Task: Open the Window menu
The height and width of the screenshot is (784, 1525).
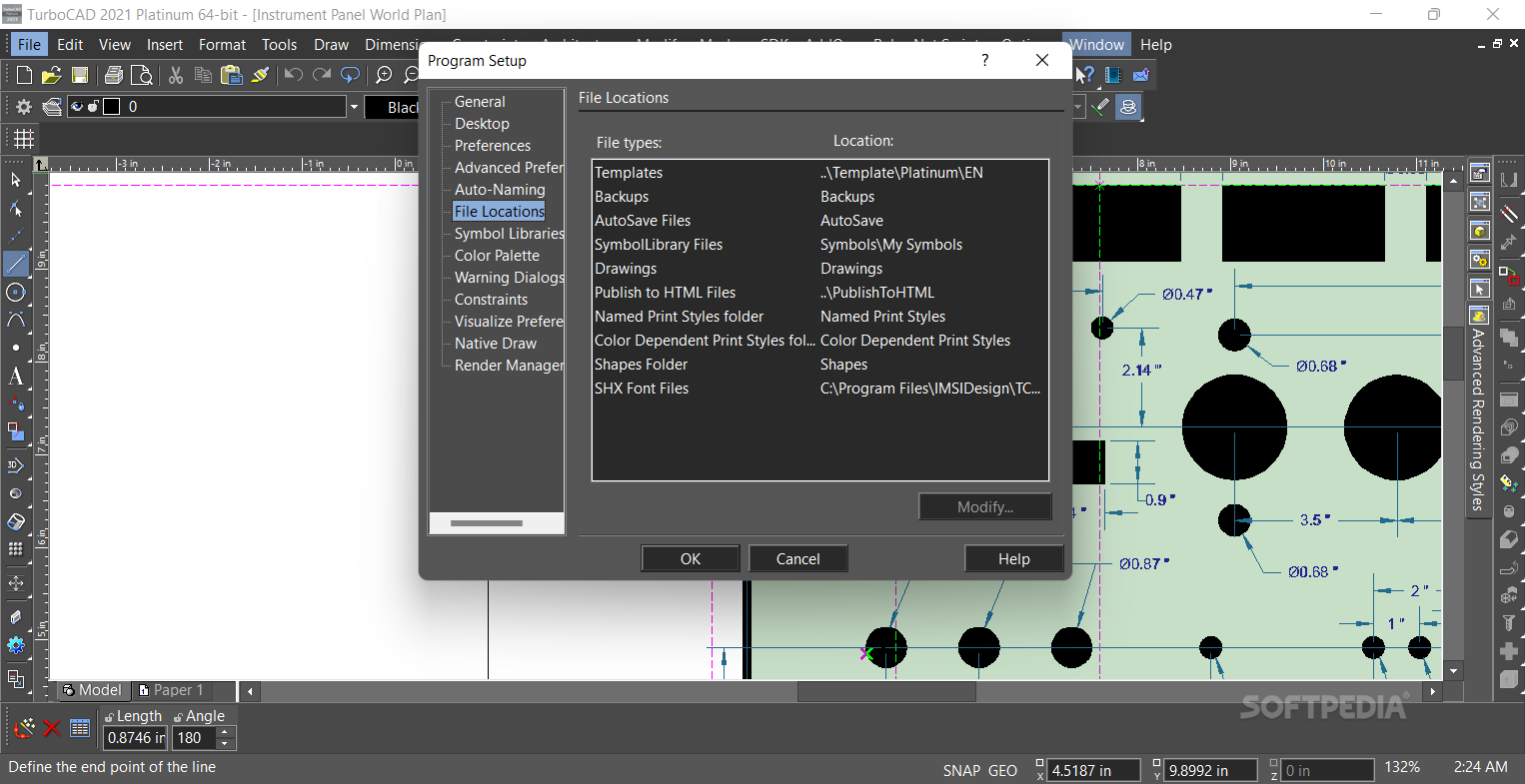Action: 1096,44
